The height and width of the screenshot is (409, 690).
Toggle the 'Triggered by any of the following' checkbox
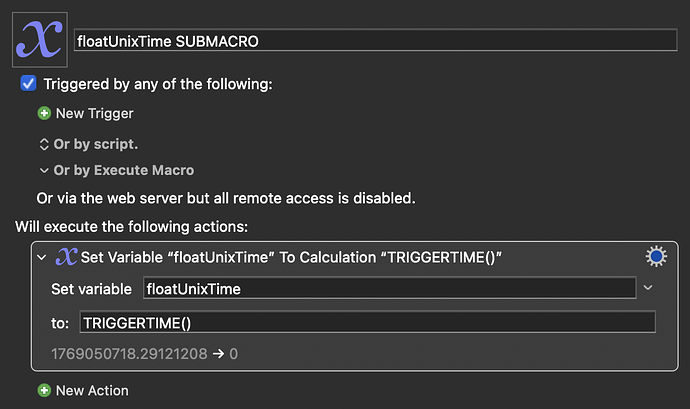(x=29, y=85)
